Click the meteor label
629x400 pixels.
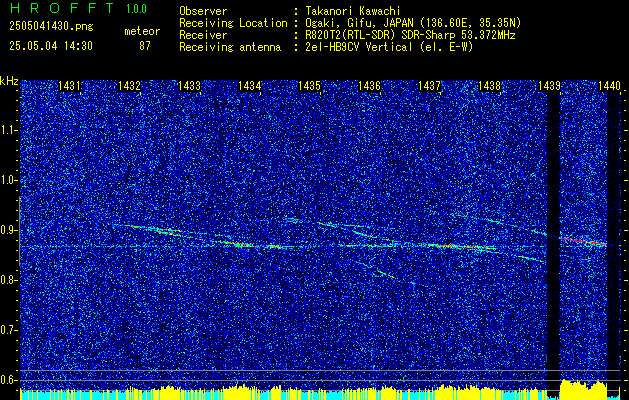[x=142, y=31]
